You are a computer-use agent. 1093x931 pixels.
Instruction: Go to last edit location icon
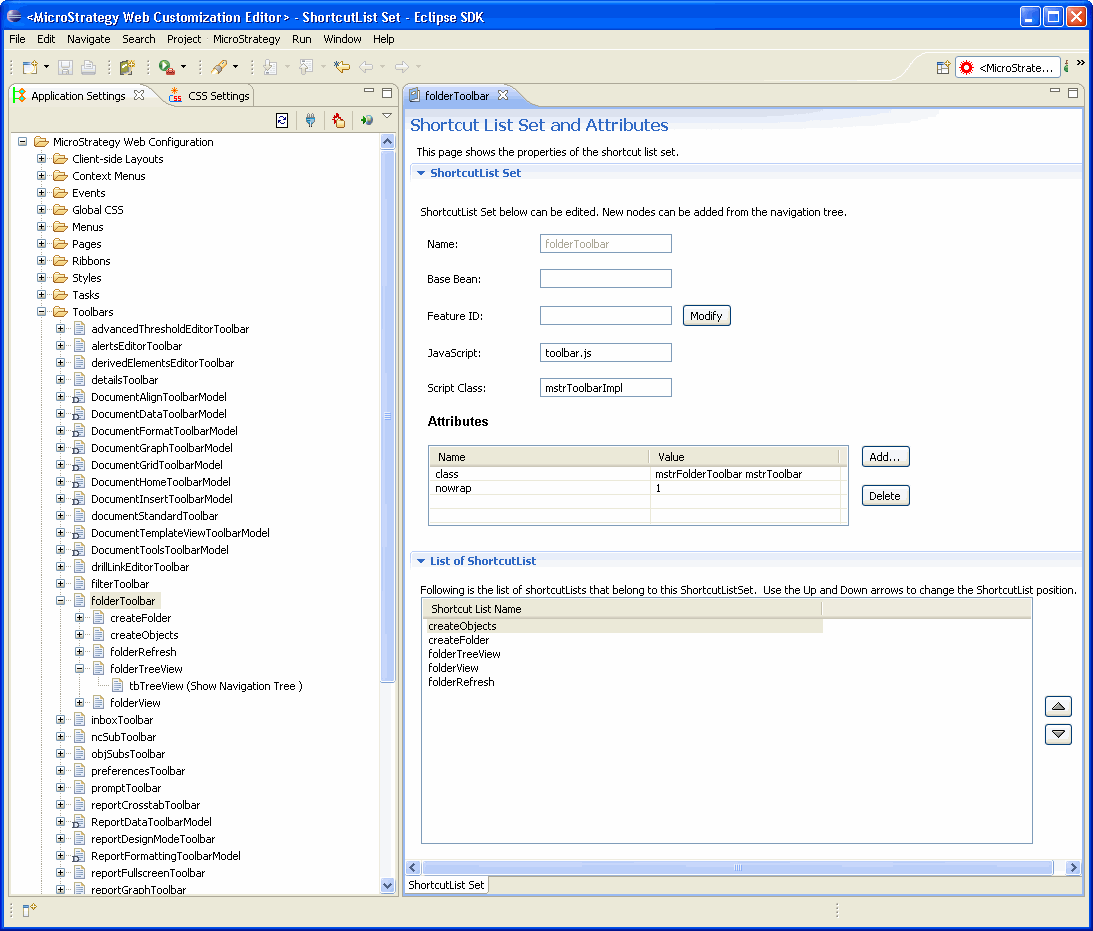click(342, 67)
